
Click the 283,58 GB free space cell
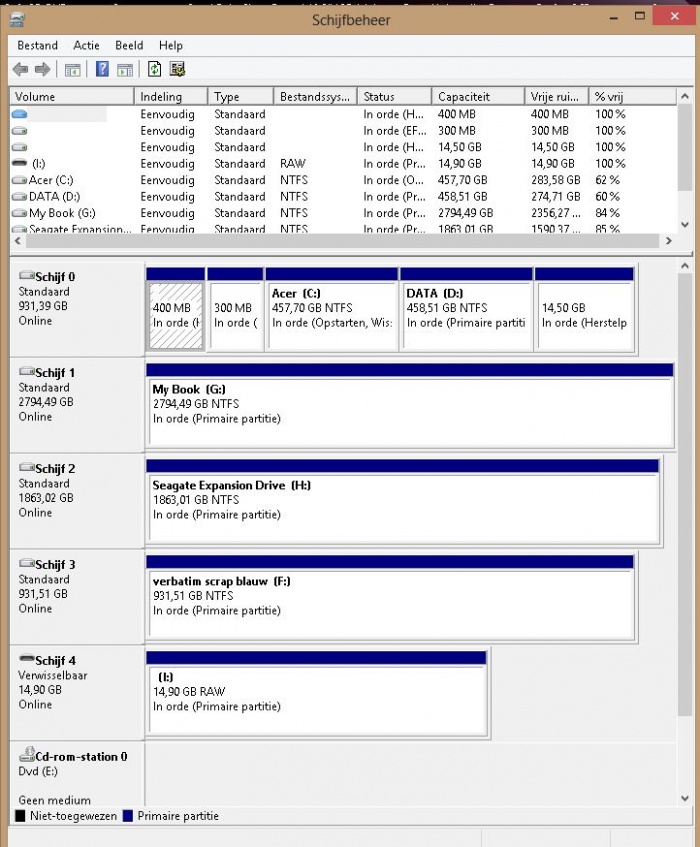click(x=556, y=180)
